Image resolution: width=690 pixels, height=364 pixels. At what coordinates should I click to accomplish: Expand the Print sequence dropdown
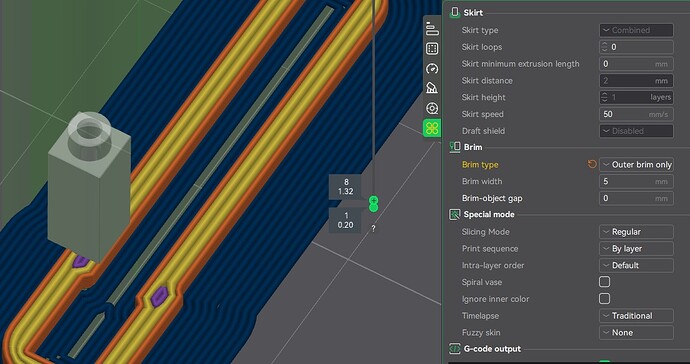tap(636, 249)
